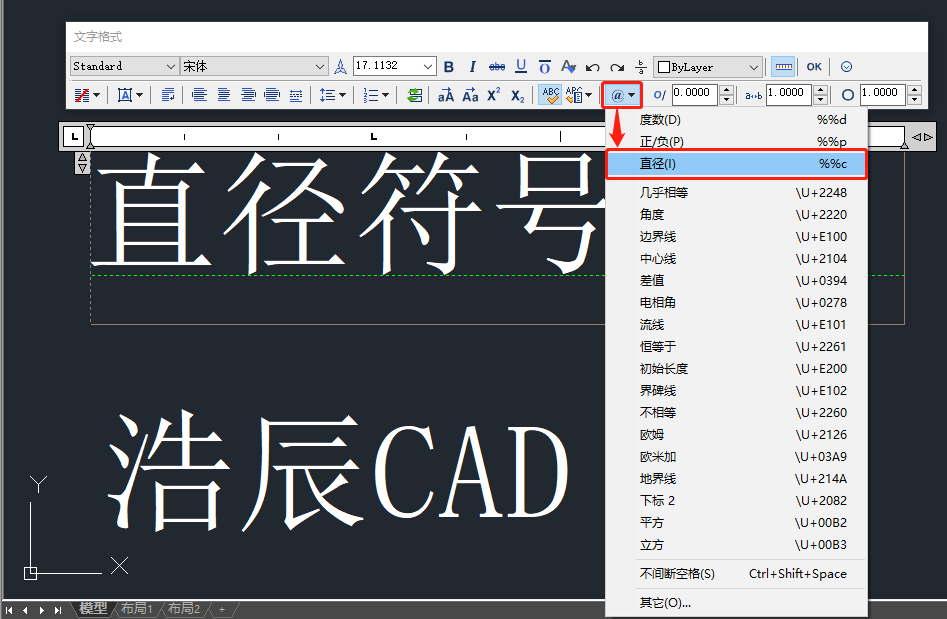Screen dimensions: 947x619
Task: Insert the 平方 symbol
Action: click(737, 522)
